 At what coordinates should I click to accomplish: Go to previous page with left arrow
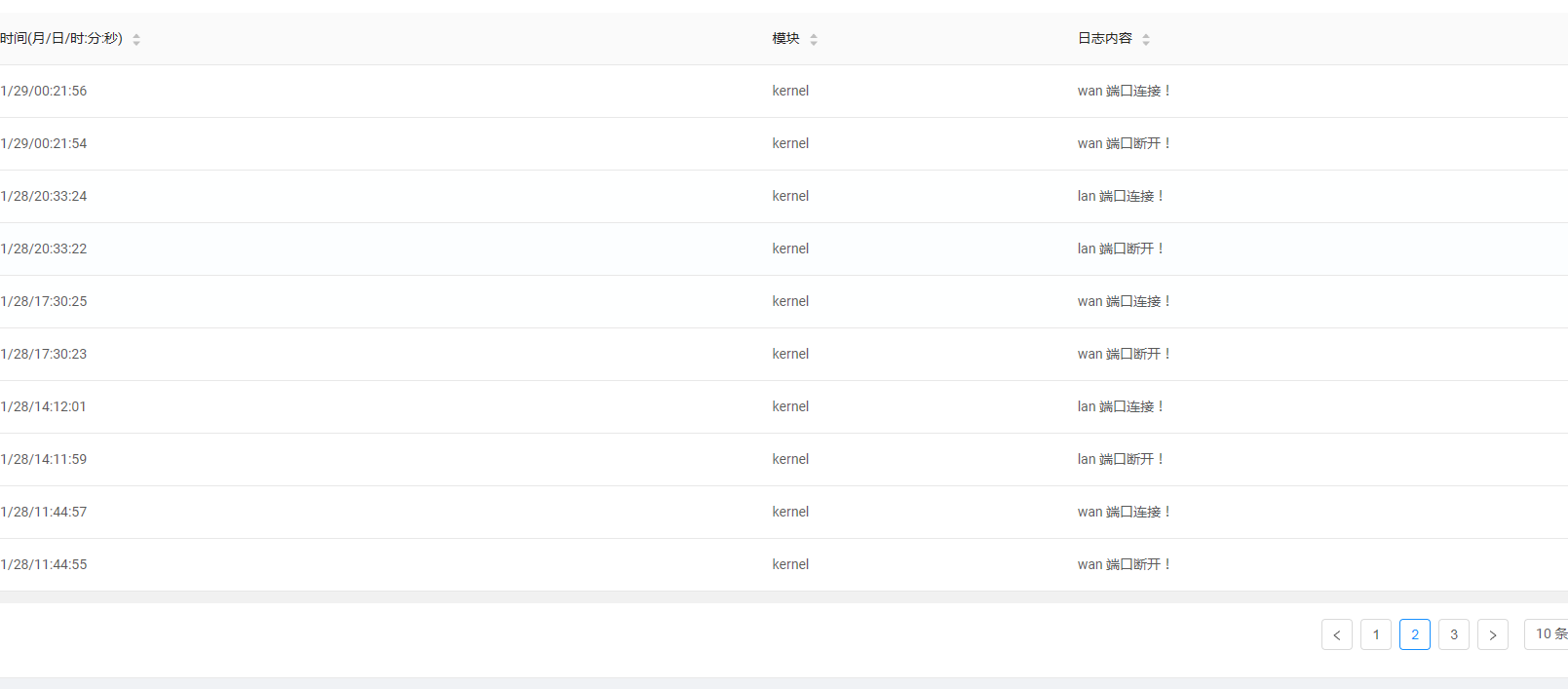click(1336, 634)
